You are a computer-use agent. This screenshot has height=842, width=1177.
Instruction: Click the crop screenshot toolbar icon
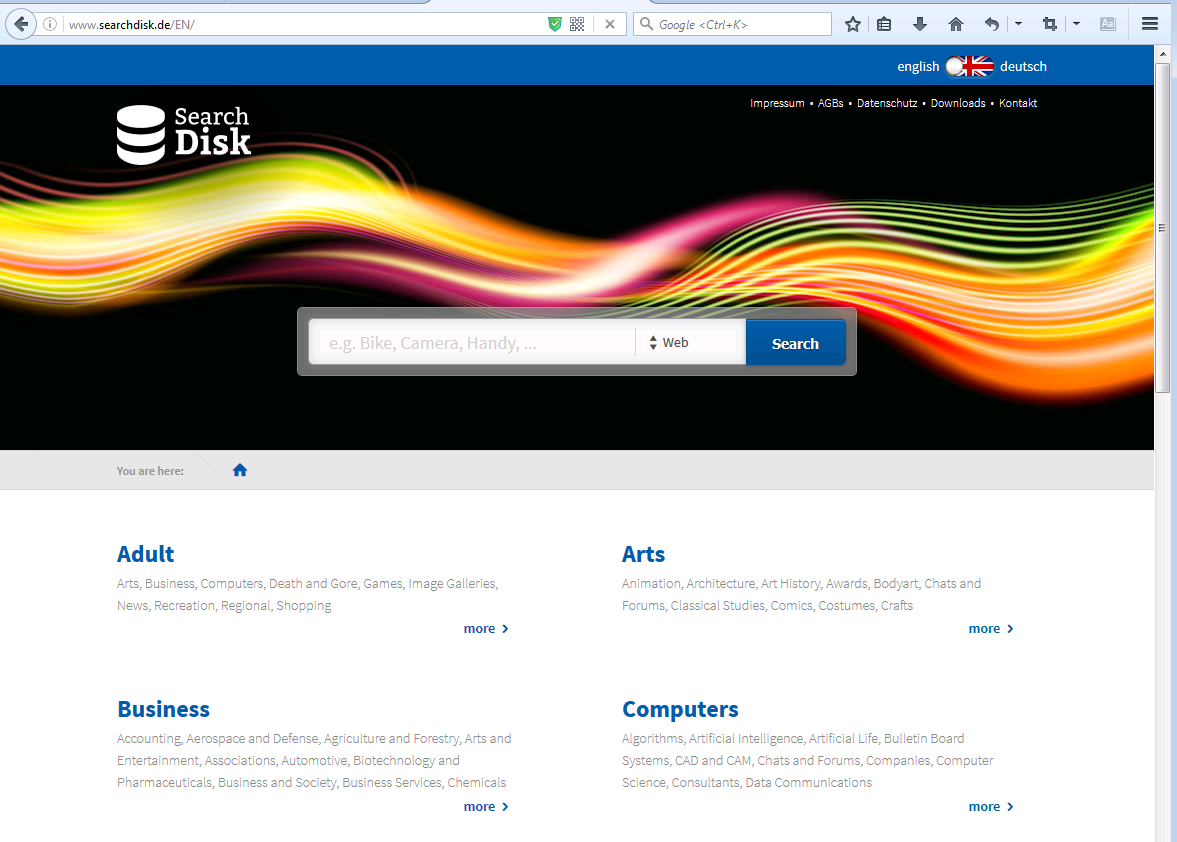1050,24
